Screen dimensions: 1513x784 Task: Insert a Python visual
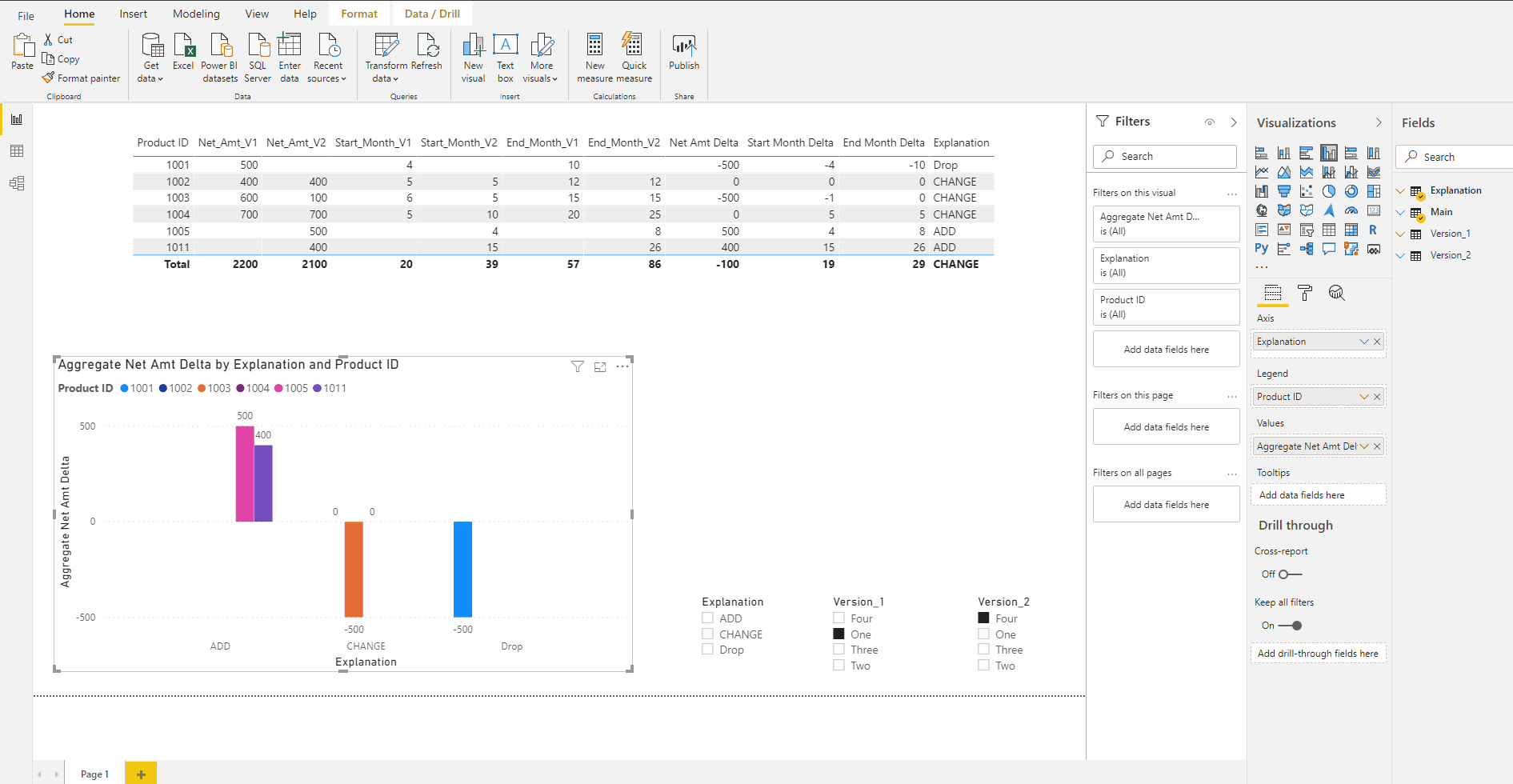1262,249
